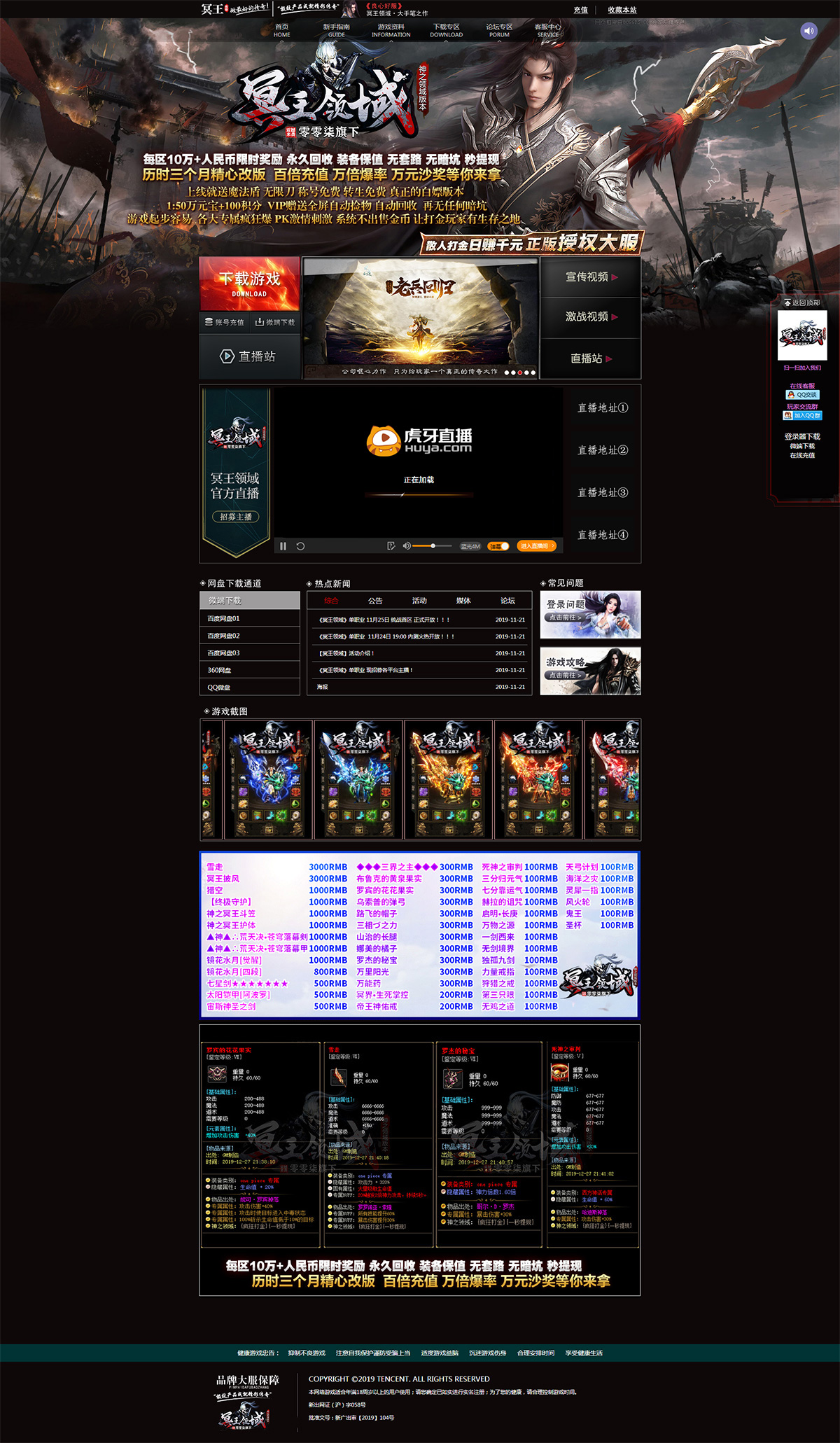Open the 激战视频 panel
The image size is (840, 1443).
point(591,317)
